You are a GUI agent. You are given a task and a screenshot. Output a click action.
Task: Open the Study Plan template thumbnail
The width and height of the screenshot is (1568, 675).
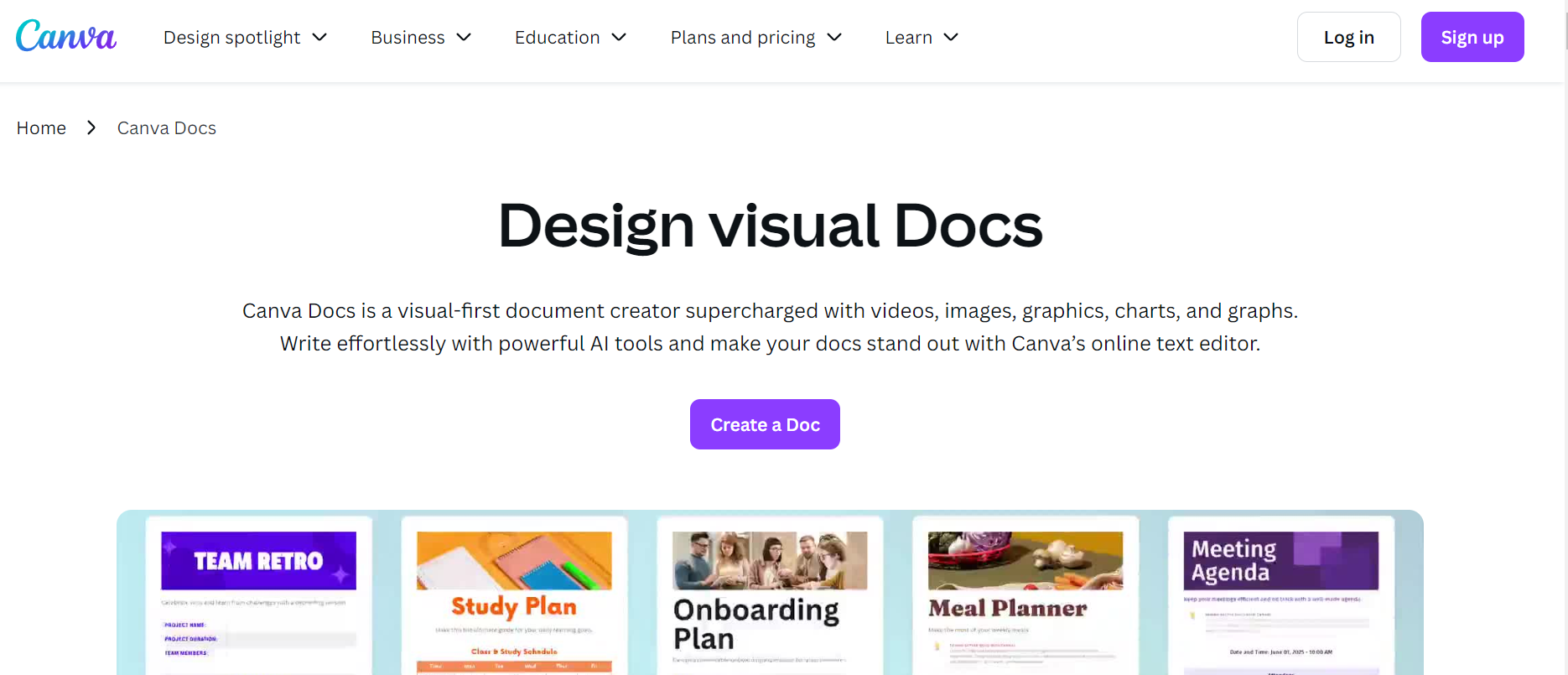[514, 595]
